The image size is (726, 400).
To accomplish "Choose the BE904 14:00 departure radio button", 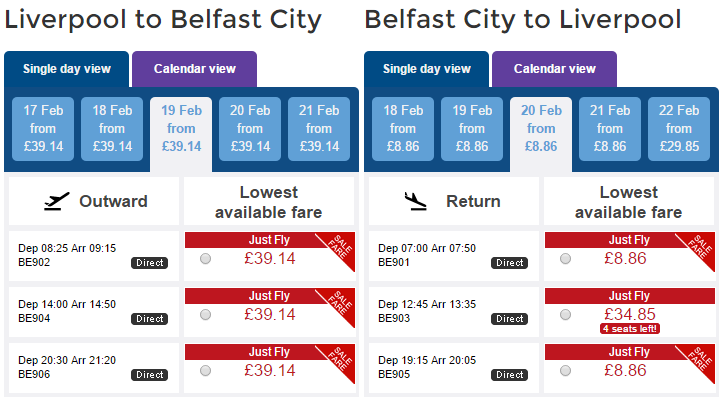I will pyautogui.click(x=206, y=315).
